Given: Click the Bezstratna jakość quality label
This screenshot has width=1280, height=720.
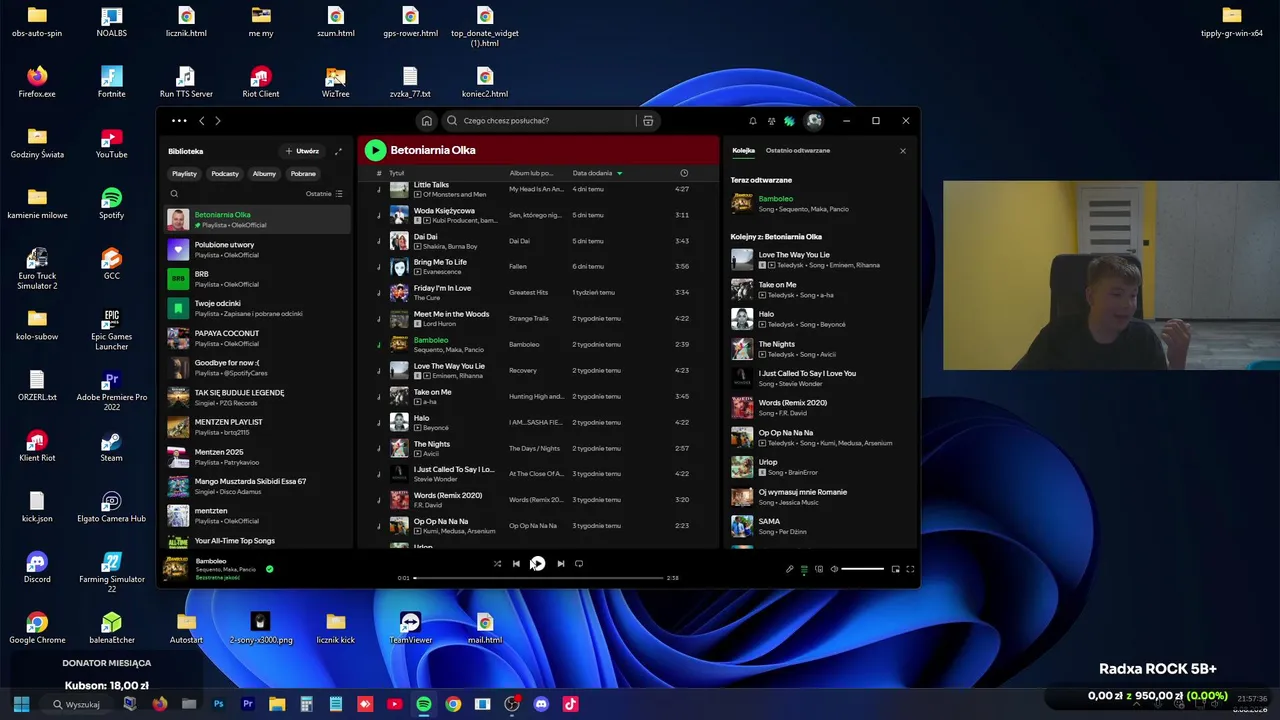Looking at the screenshot, I should pyautogui.click(x=218, y=577).
